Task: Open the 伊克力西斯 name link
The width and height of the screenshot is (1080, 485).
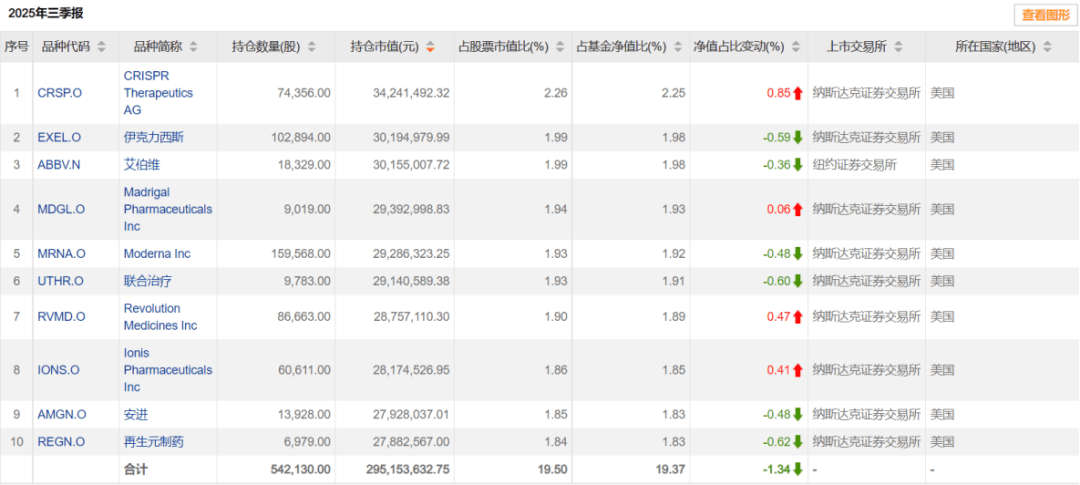Action: pos(154,138)
